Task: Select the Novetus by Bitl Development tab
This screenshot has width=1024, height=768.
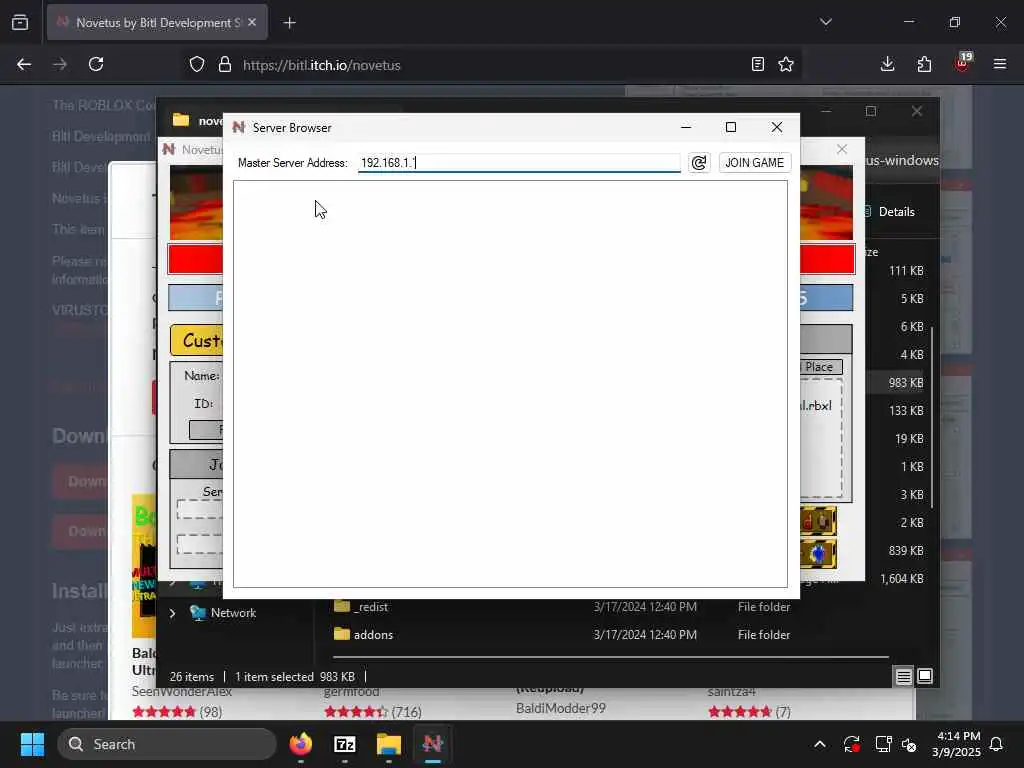Action: click(x=157, y=23)
